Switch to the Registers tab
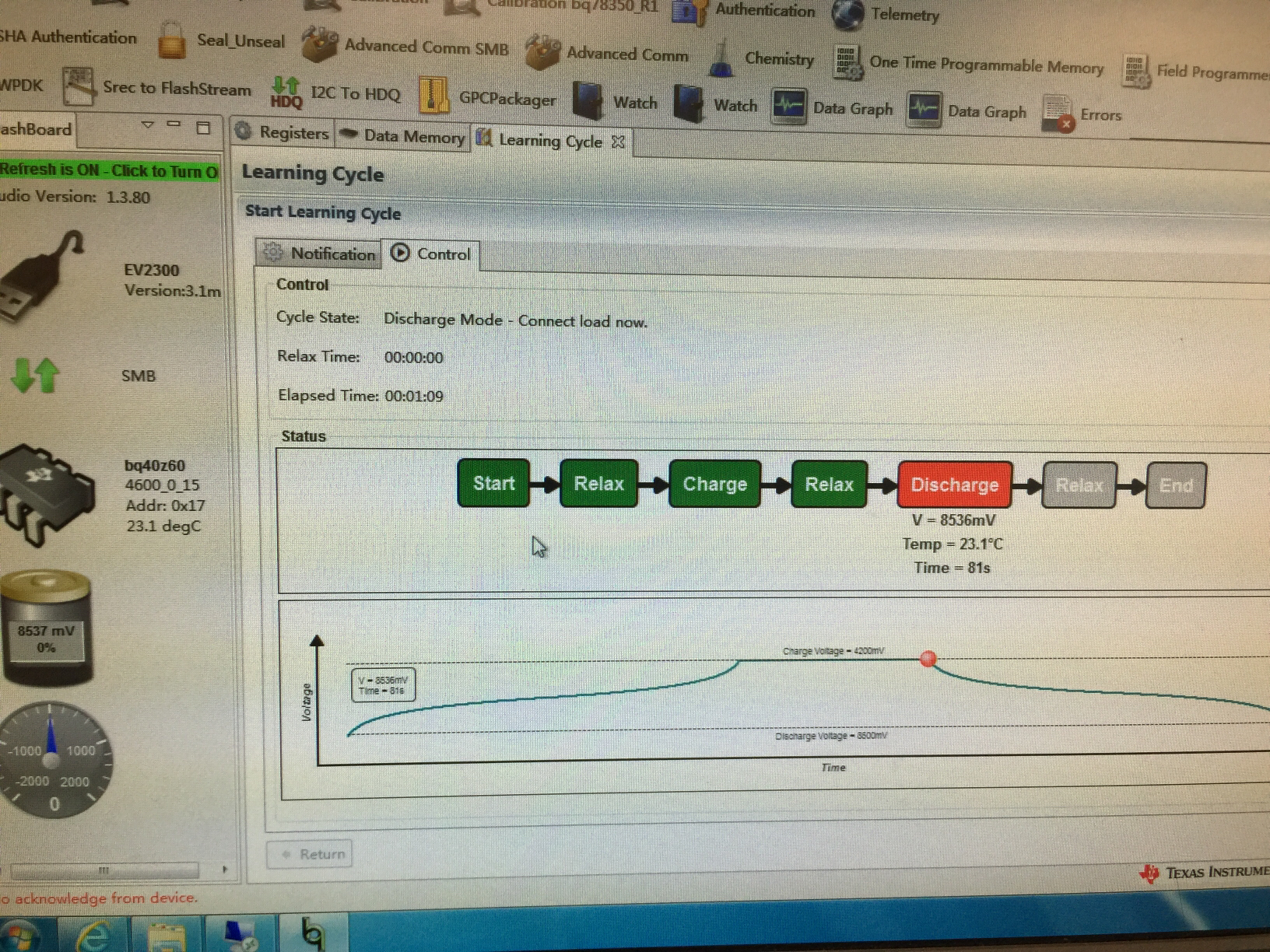Image resolution: width=1270 pixels, height=952 pixels. [x=283, y=132]
